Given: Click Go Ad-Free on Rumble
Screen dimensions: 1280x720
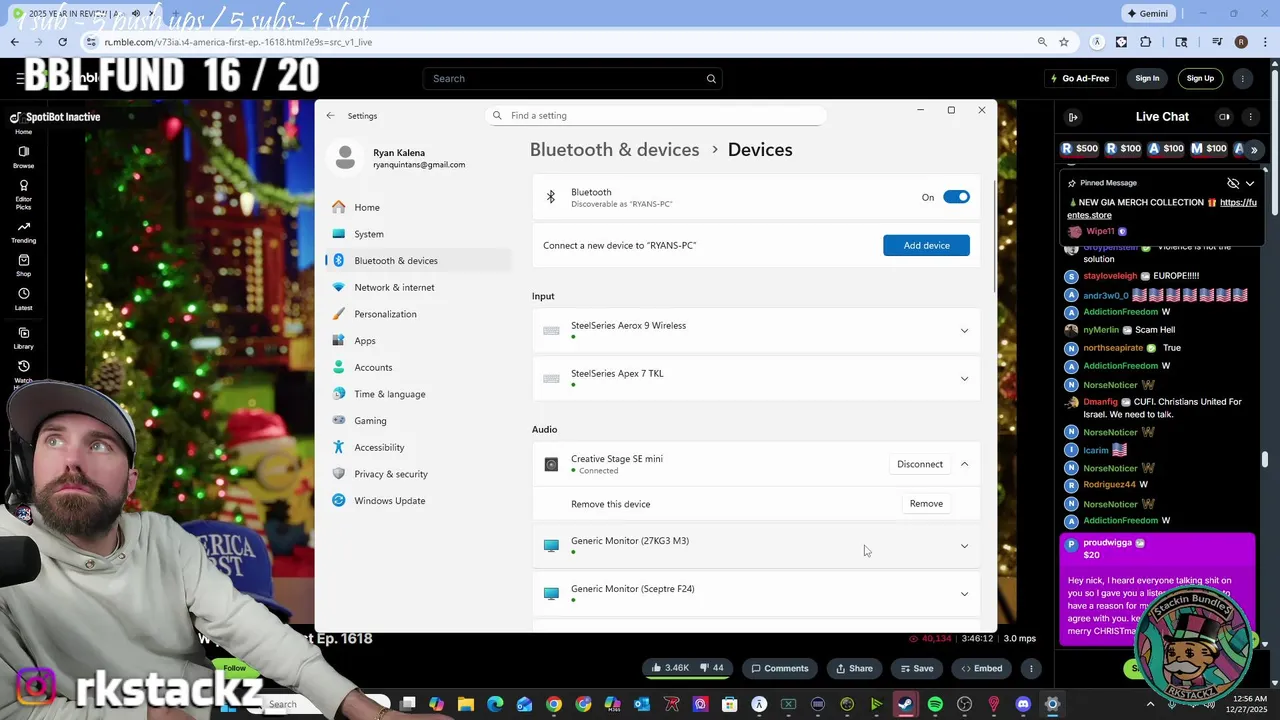Looking at the screenshot, I should [x=1079, y=78].
